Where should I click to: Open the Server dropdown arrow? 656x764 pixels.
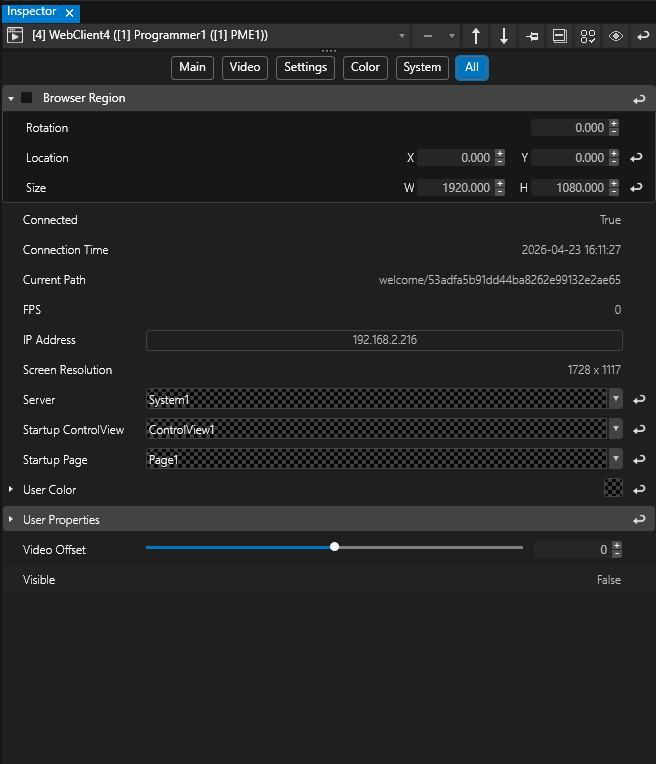[616, 399]
